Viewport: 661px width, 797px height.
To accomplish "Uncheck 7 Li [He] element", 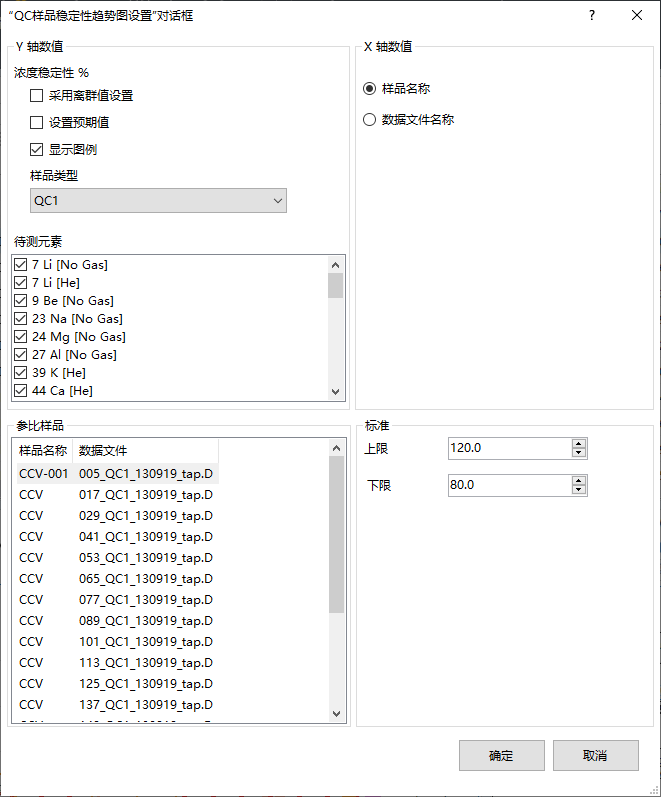I will coord(20,283).
